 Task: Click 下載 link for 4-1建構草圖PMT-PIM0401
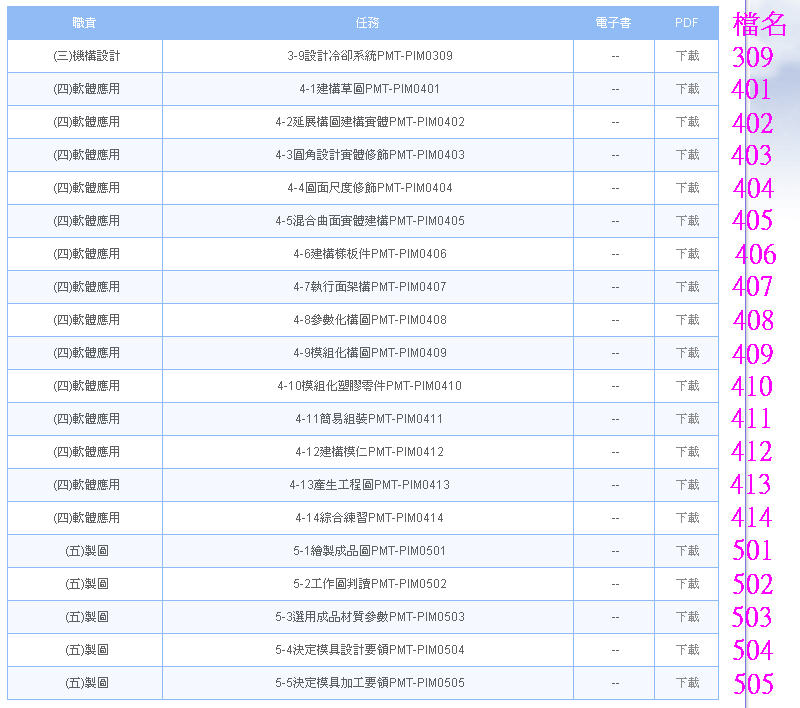coord(687,89)
